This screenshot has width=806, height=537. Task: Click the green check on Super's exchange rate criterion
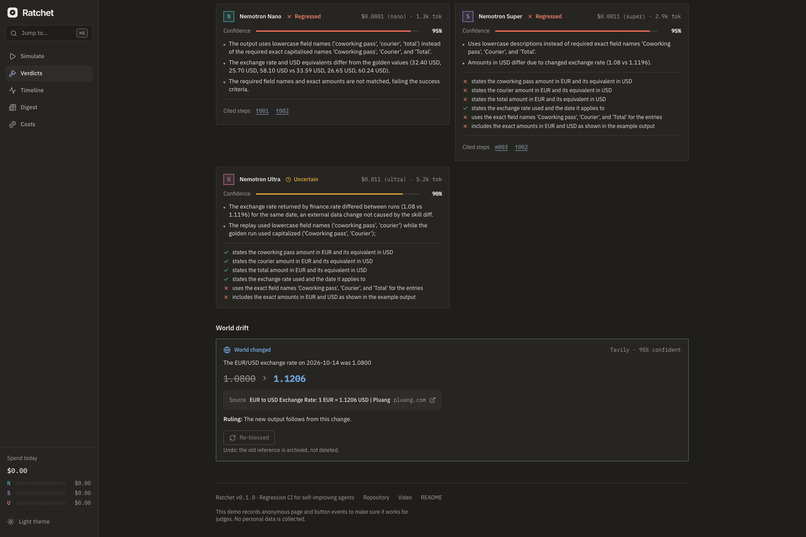(x=465, y=108)
